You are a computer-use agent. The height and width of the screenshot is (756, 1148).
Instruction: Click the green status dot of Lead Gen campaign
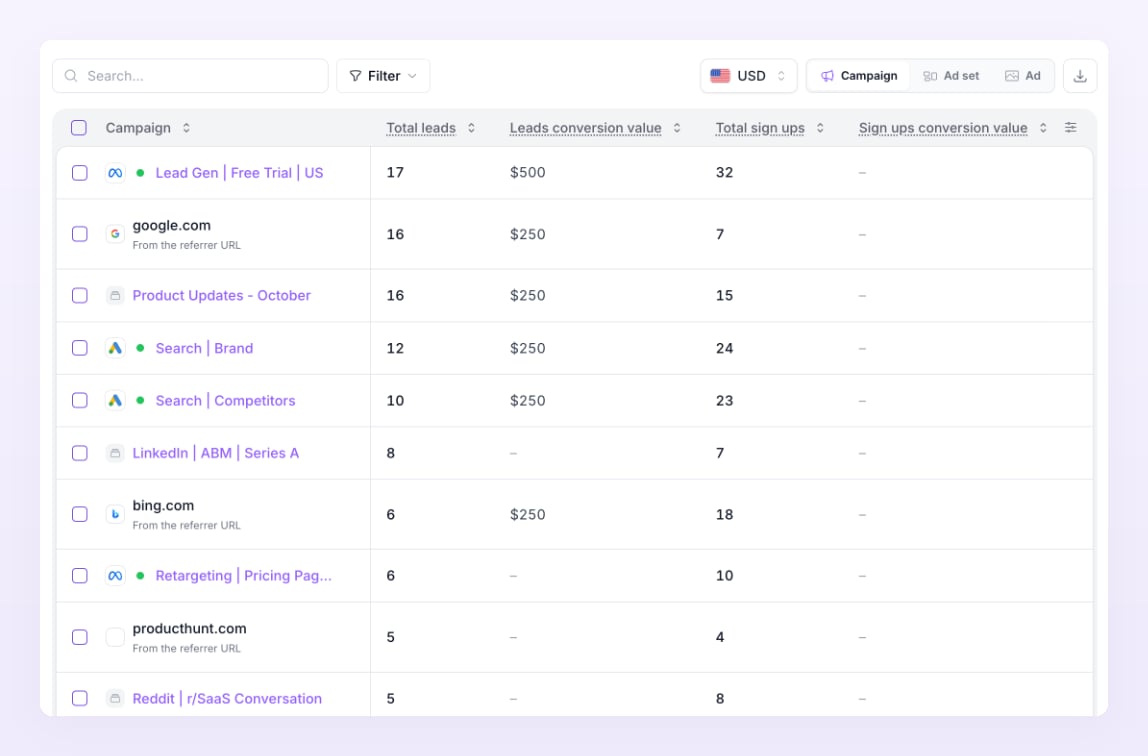pyautogui.click(x=141, y=173)
